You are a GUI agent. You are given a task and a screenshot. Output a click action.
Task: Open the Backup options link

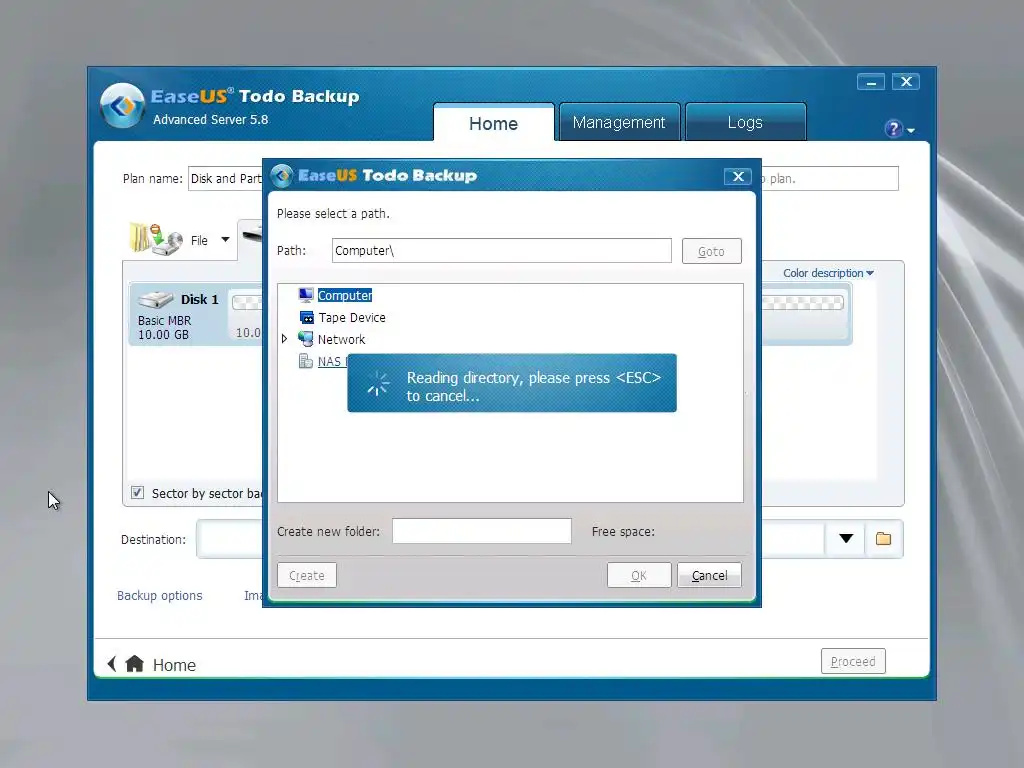(x=159, y=596)
